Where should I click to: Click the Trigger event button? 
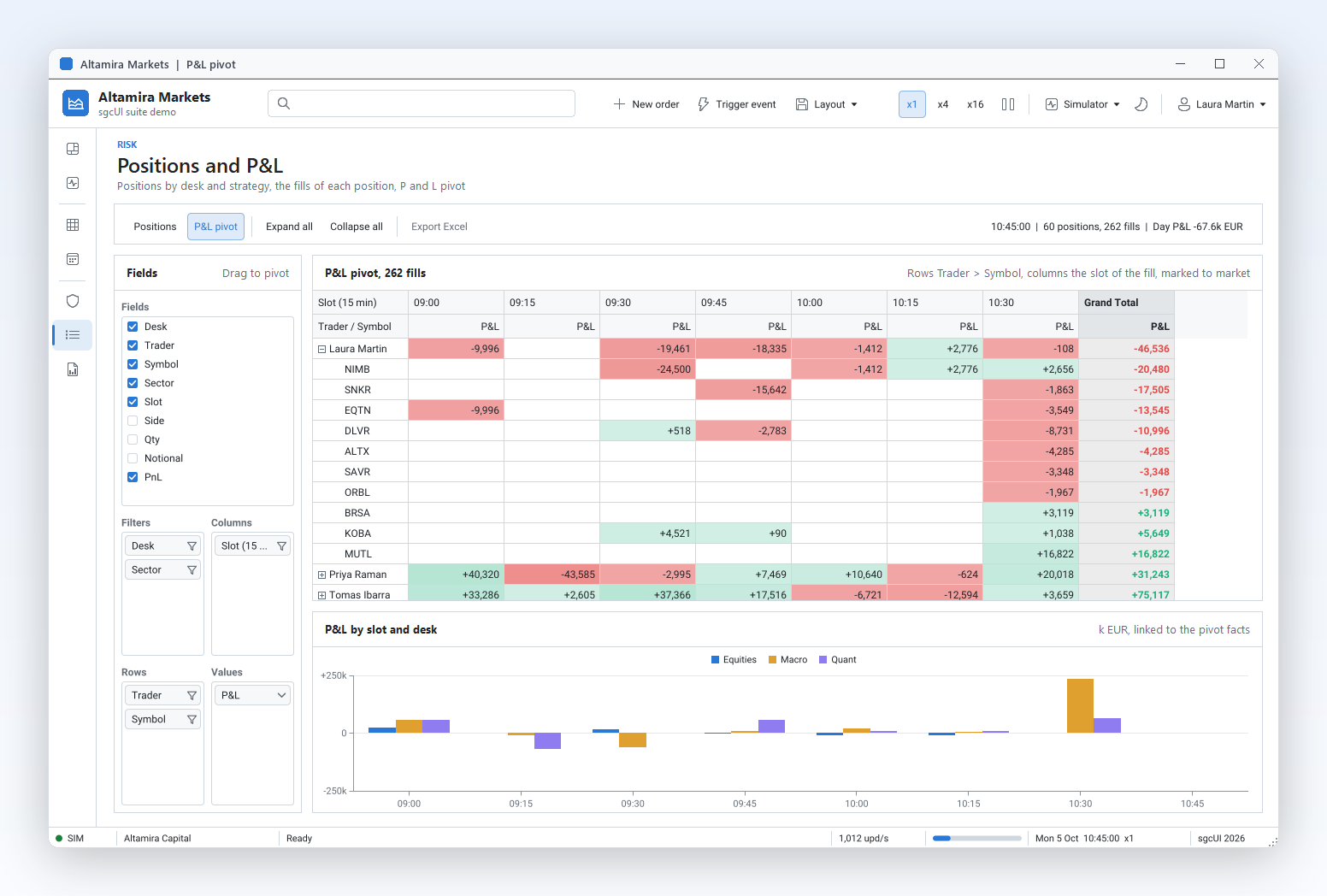[x=737, y=104]
